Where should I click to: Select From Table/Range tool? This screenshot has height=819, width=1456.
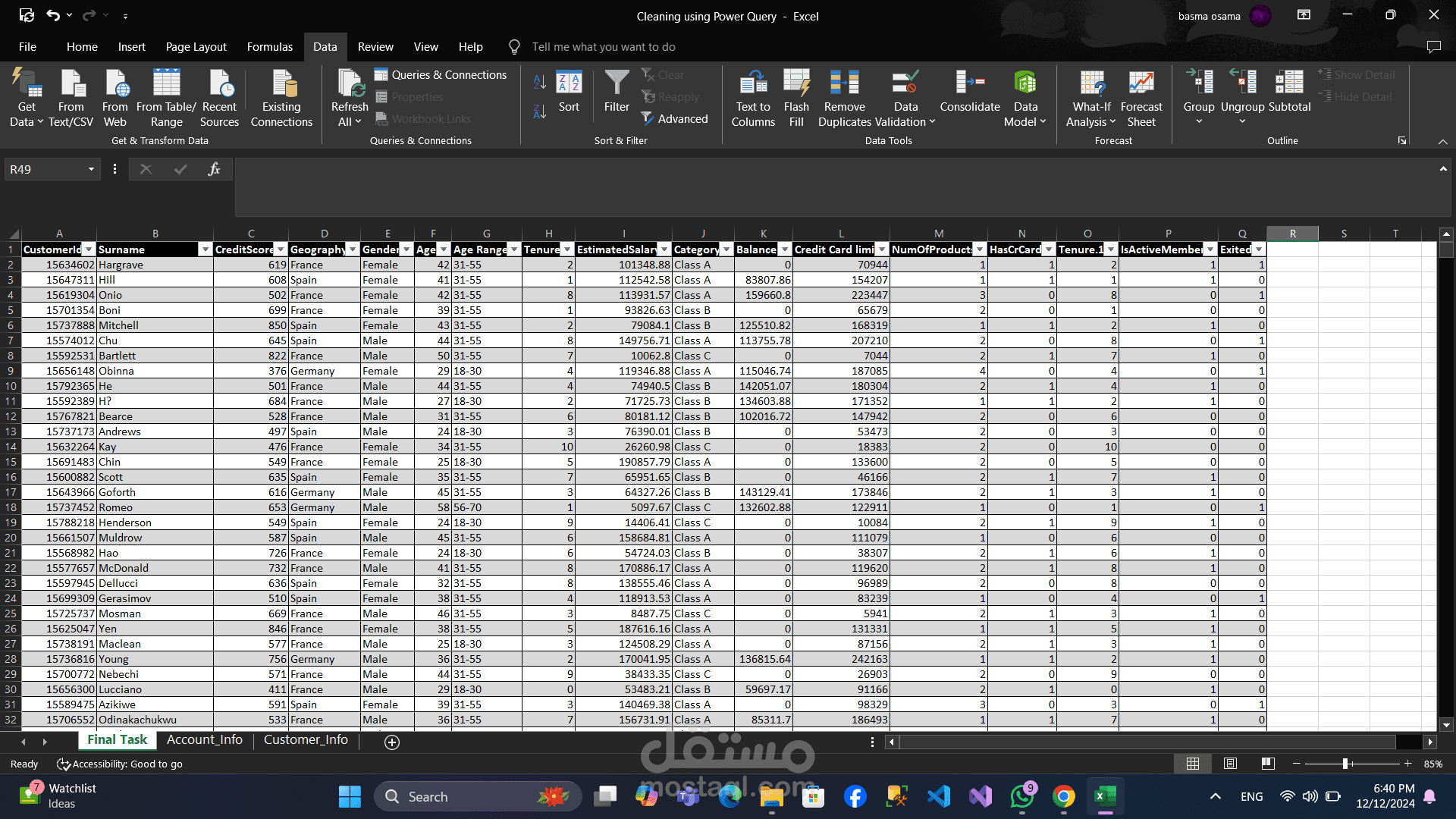167,99
